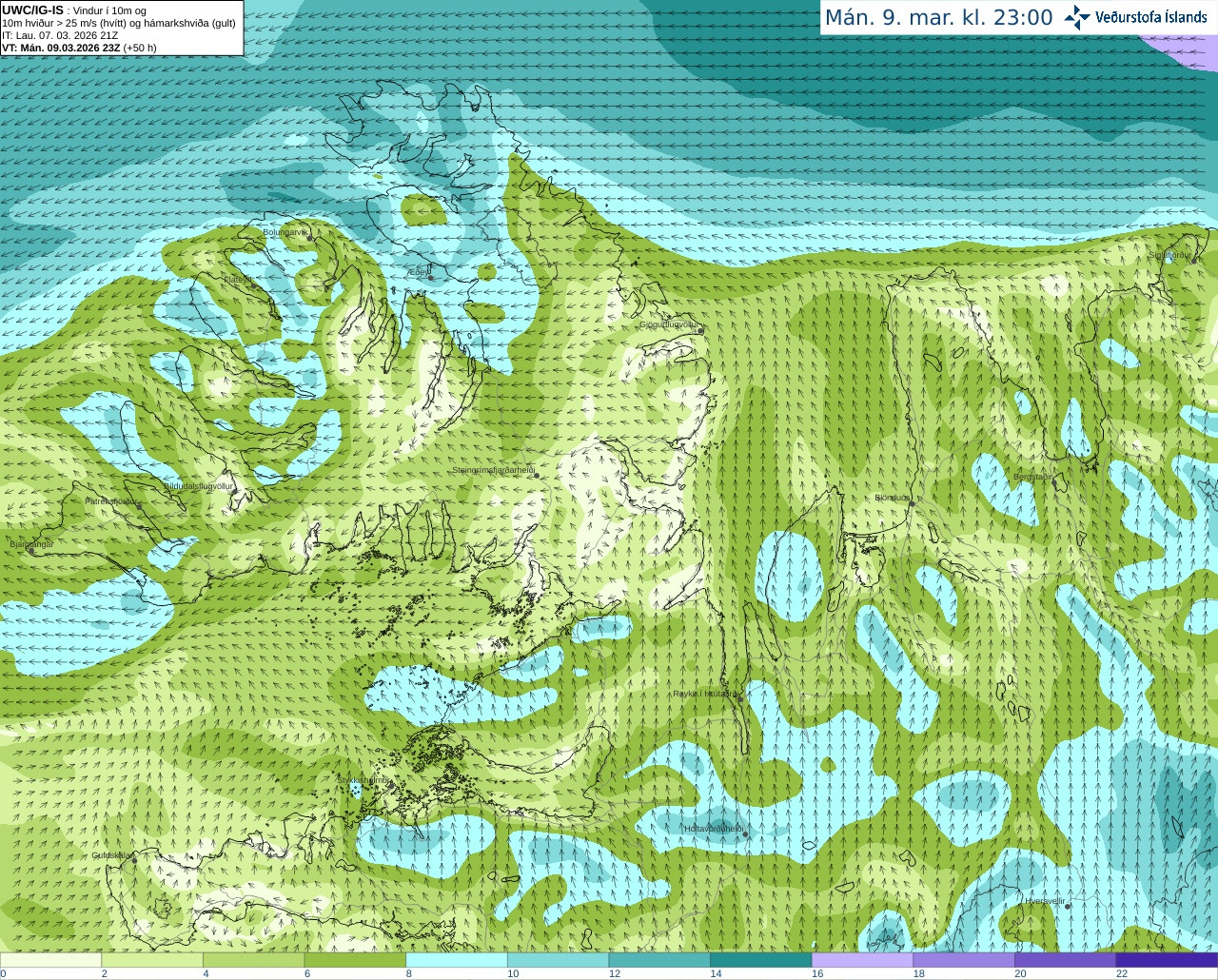
Task: Click the UWC/IG-IS model title text
Action: pyautogui.click(x=32, y=10)
